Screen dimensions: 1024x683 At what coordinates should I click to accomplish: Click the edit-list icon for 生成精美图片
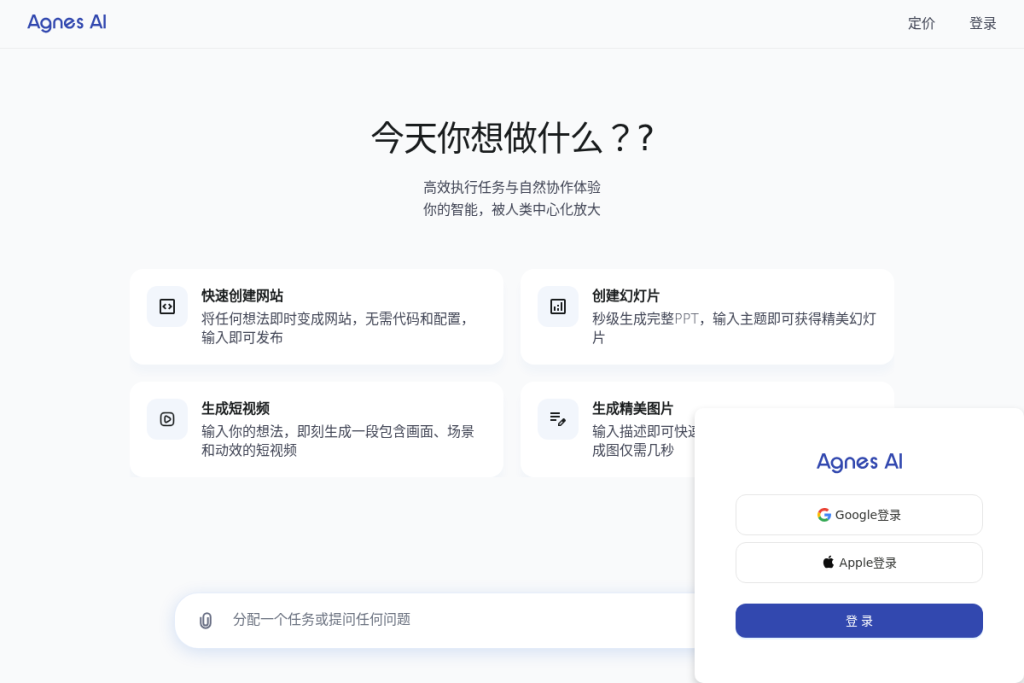[x=558, y=419]
